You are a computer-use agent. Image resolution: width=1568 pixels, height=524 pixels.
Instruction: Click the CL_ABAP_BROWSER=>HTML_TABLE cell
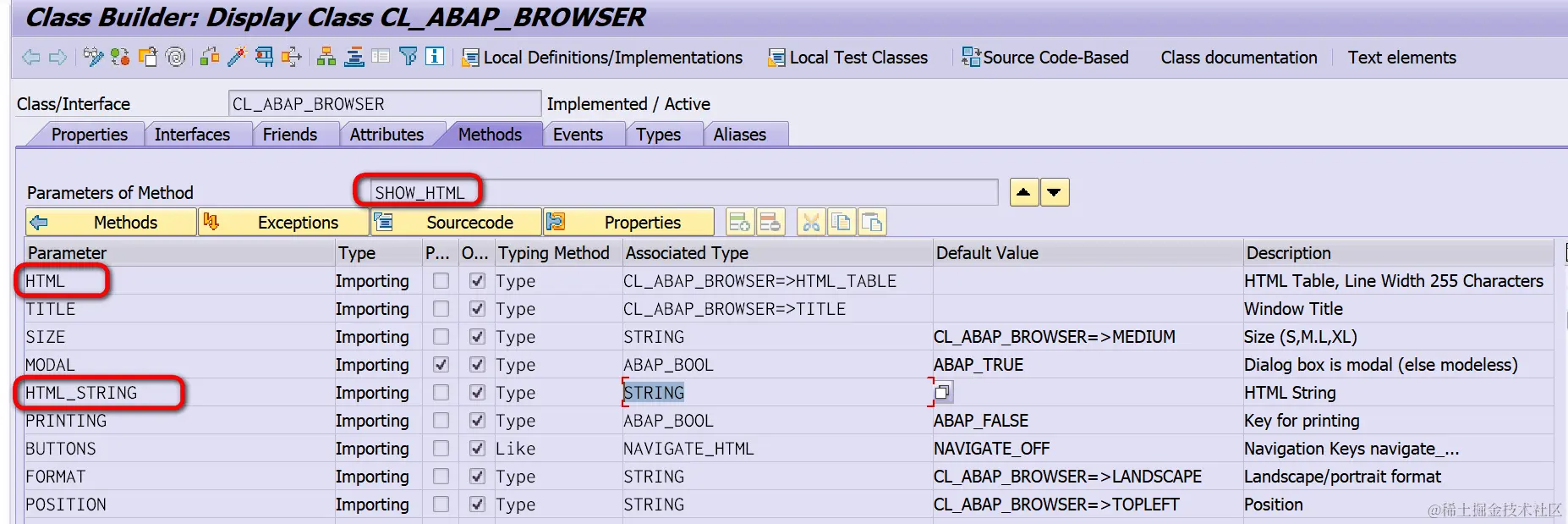point(776,280)
